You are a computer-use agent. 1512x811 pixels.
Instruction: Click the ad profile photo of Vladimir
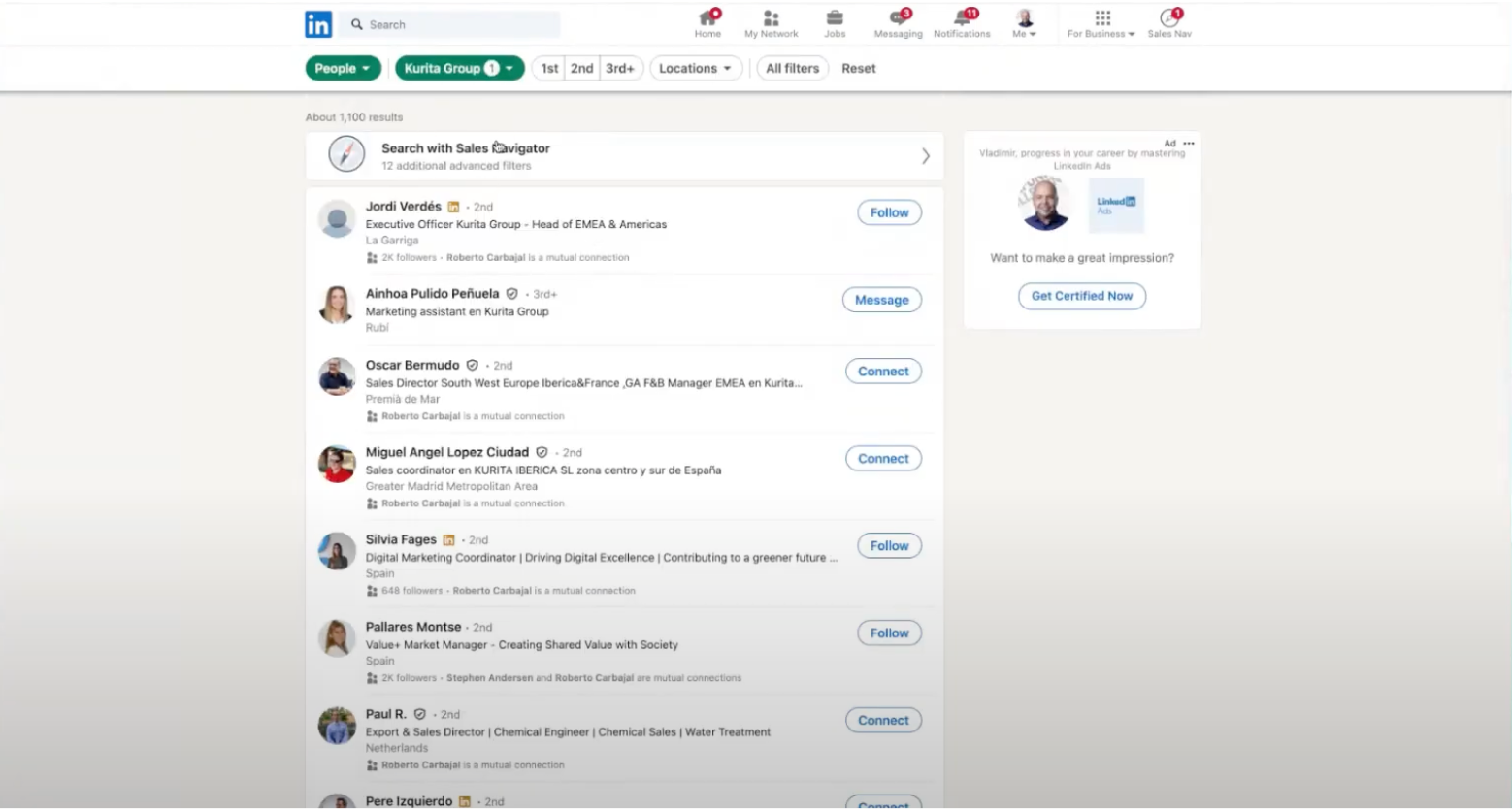click(1046, 205)
